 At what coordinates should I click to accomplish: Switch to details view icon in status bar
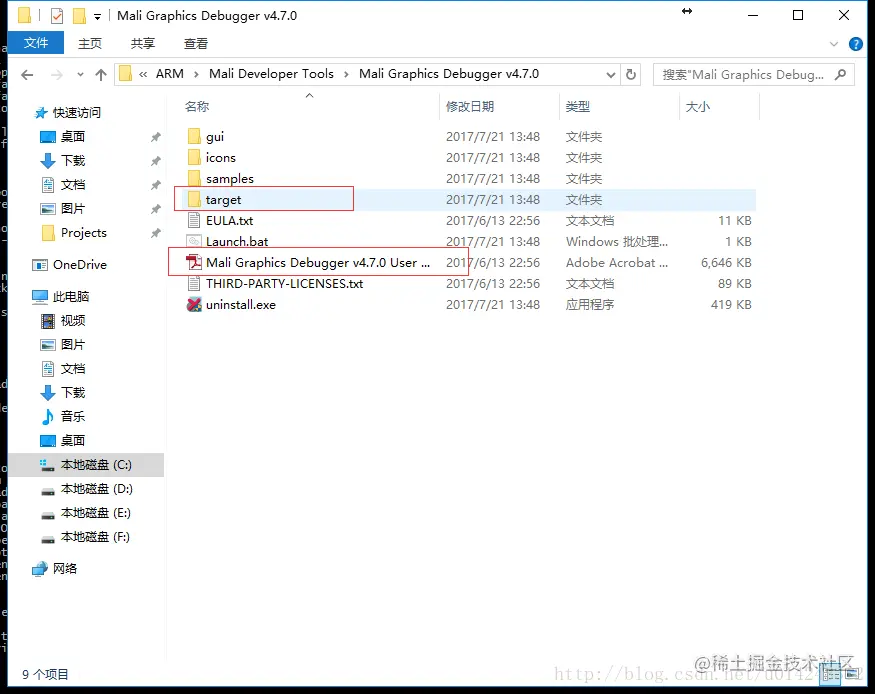[830, 676]
